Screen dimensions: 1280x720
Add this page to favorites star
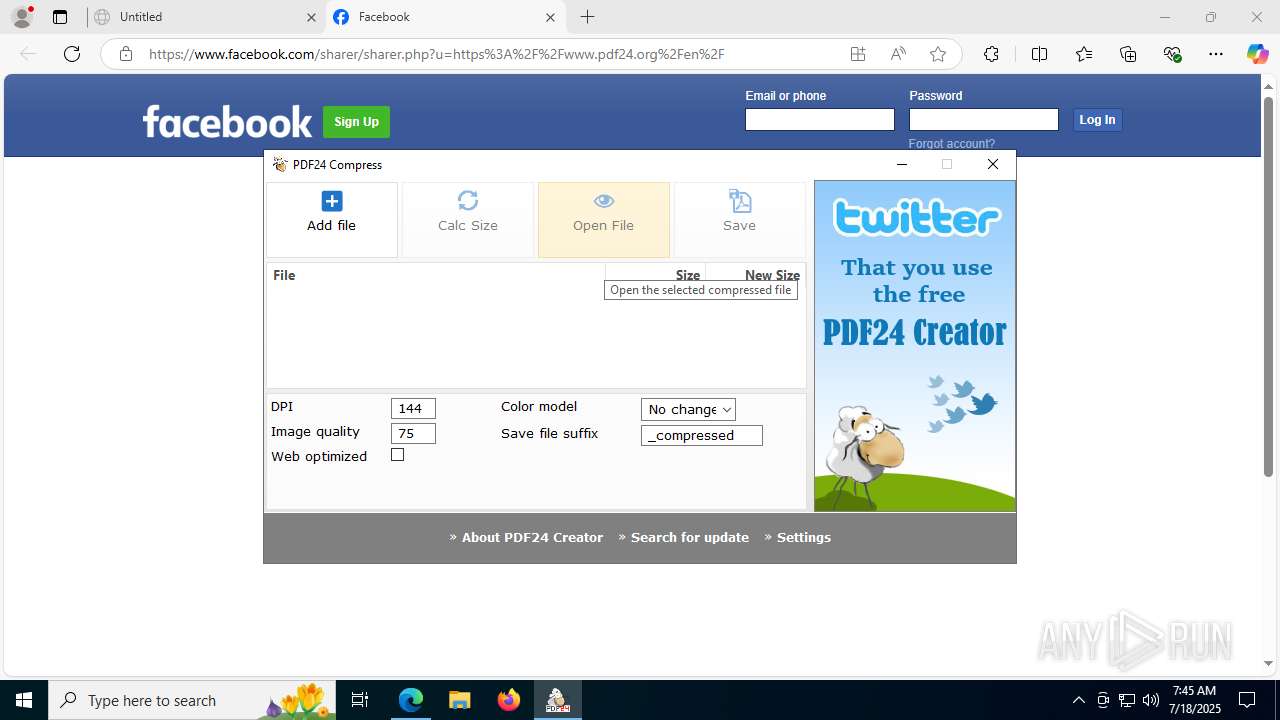click(x=938, y=54)
